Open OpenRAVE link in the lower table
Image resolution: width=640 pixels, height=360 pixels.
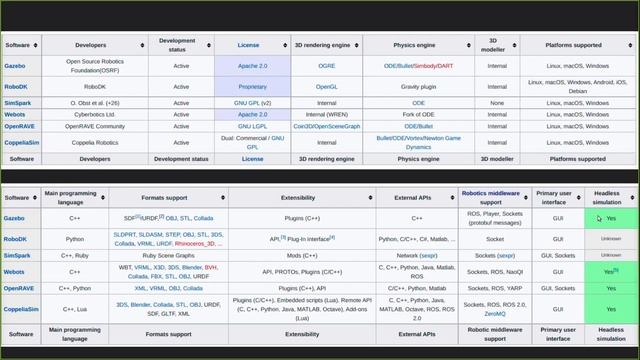[19, 288]
